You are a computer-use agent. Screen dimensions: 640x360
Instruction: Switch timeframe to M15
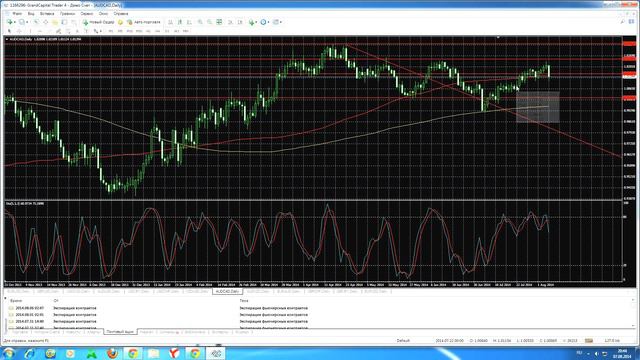coord(129,31)
